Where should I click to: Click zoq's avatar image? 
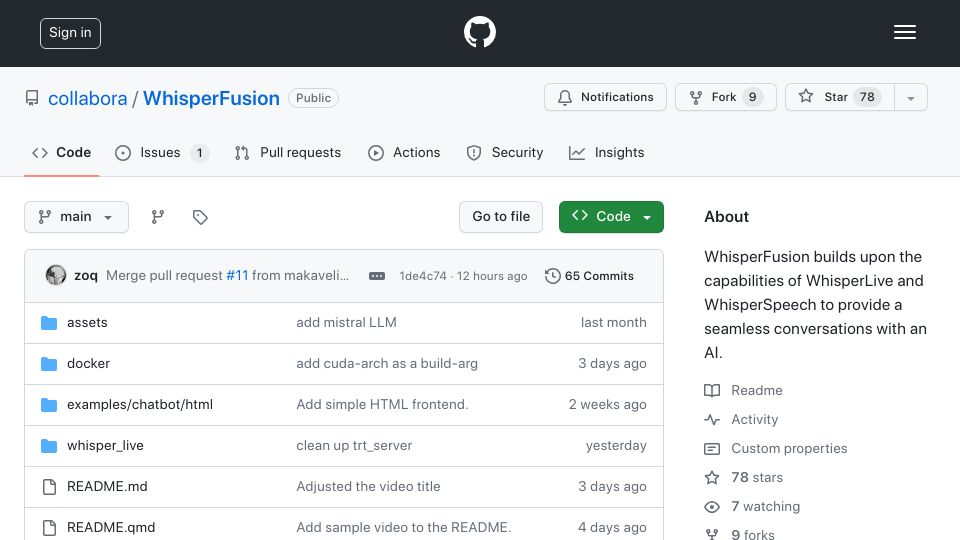tap(56, 276)
